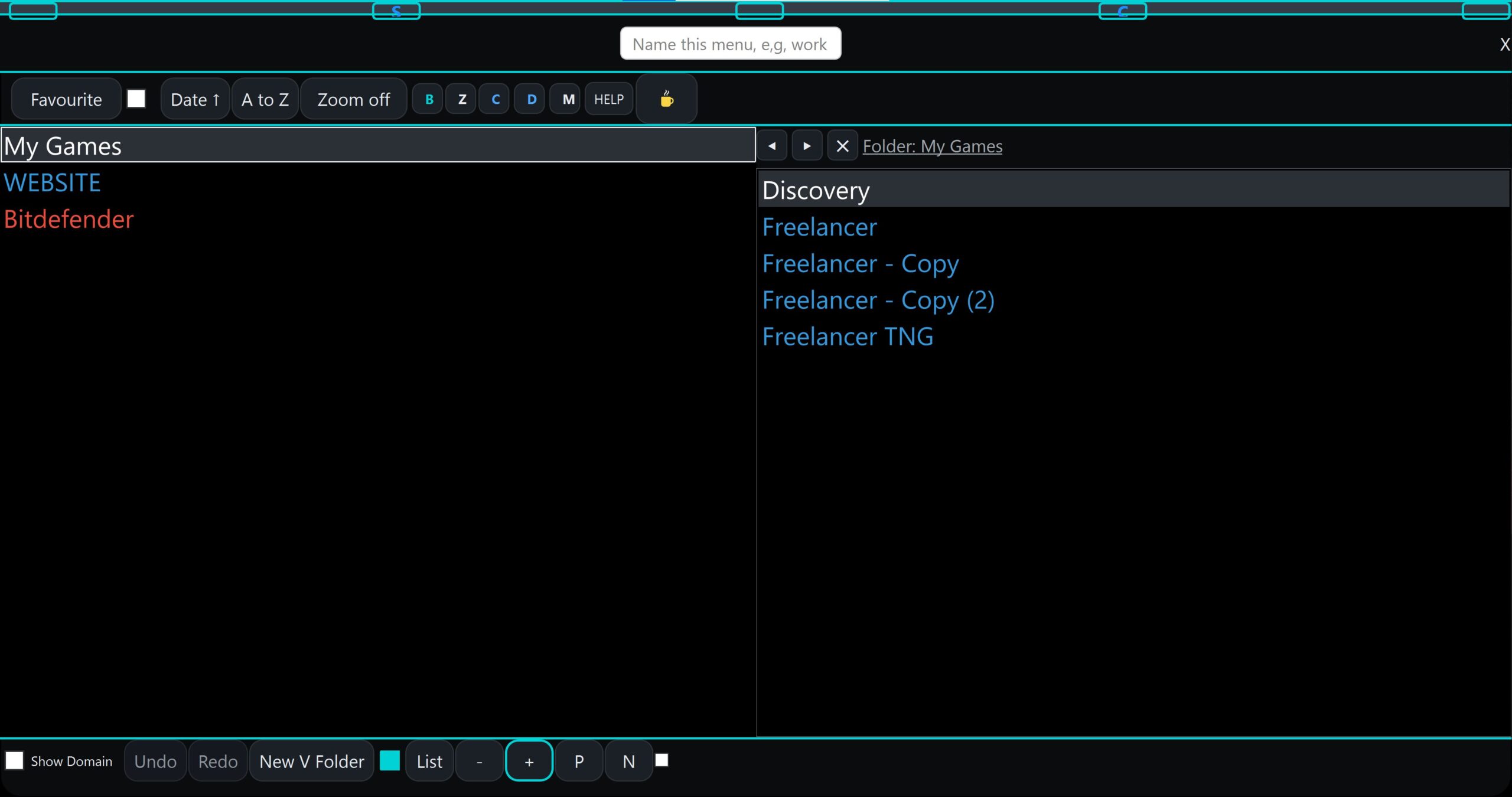Click the C letter toolbar button
The height and width of the screenshot is (797, 1512).
[x=495, y=99]
